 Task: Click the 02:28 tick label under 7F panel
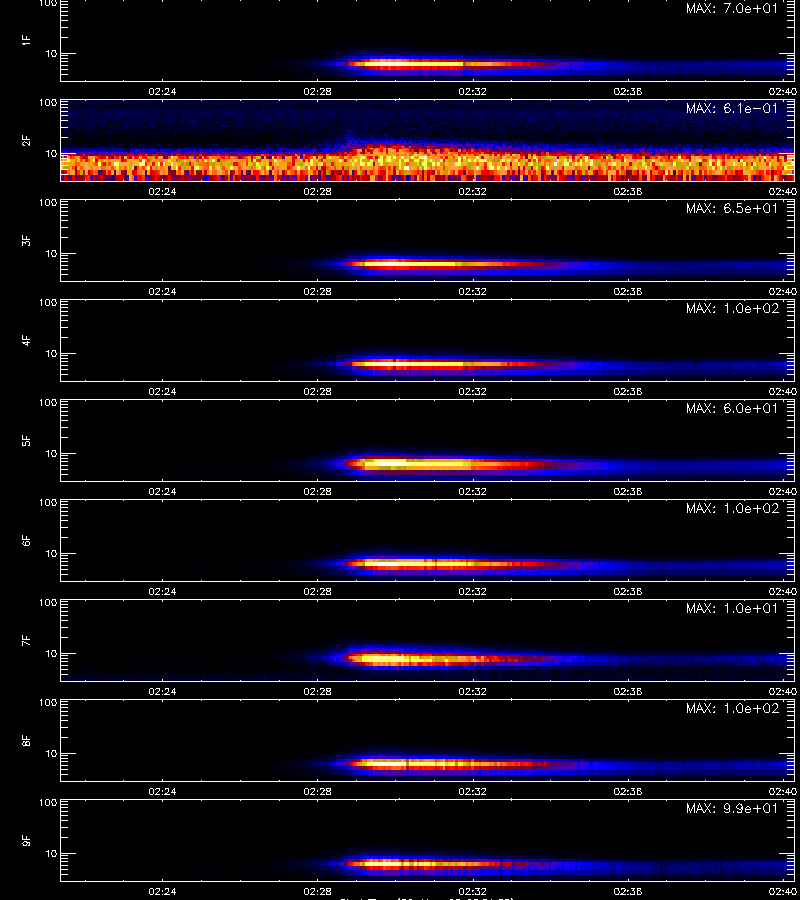[317, 691]
